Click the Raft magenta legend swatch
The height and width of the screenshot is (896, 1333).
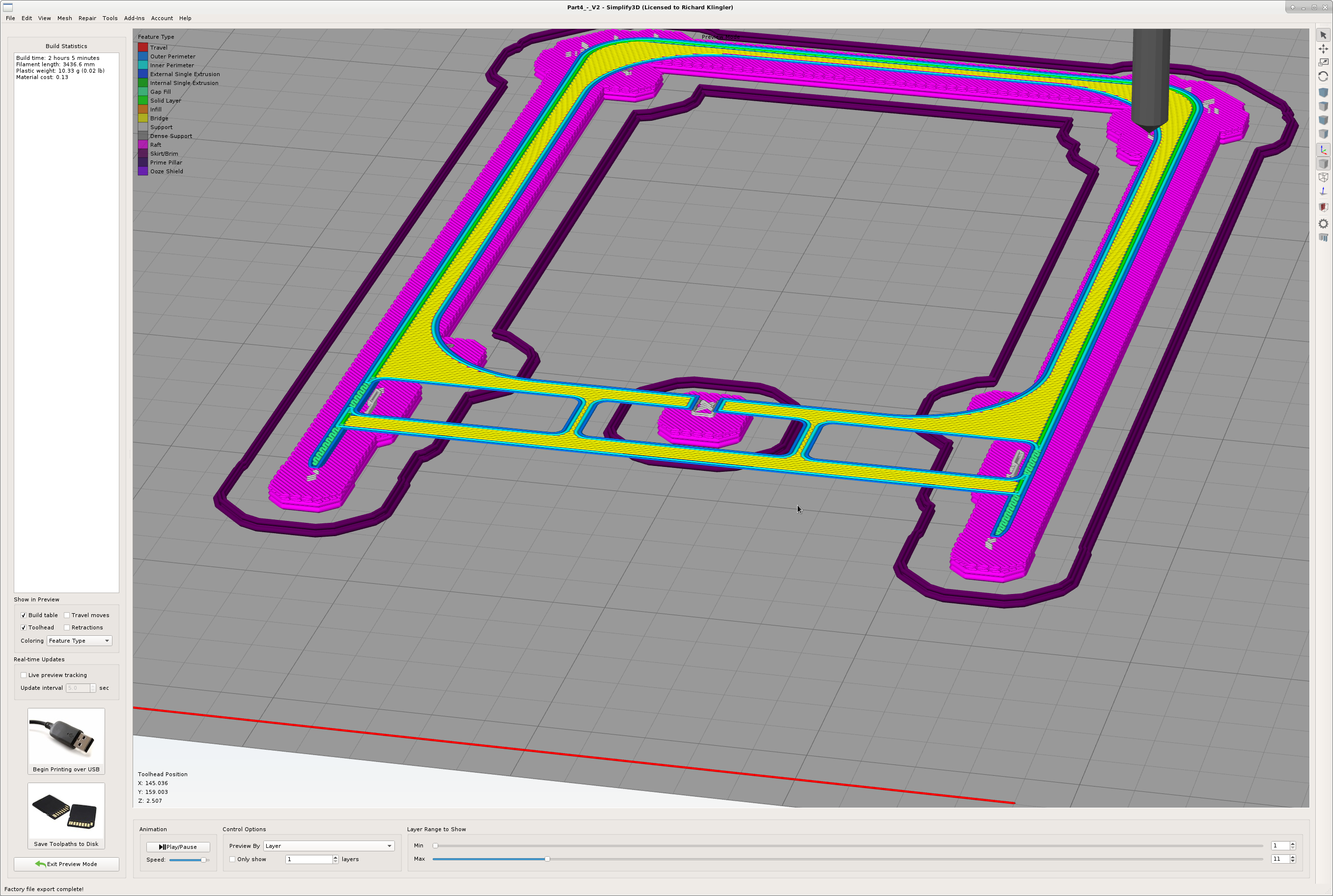pyautogui.click(x=143, y=144)
